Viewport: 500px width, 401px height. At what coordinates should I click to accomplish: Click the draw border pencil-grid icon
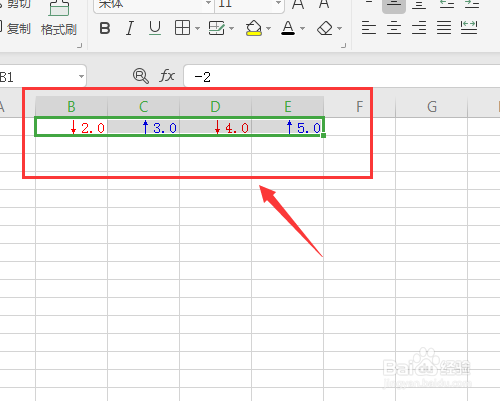217,28
